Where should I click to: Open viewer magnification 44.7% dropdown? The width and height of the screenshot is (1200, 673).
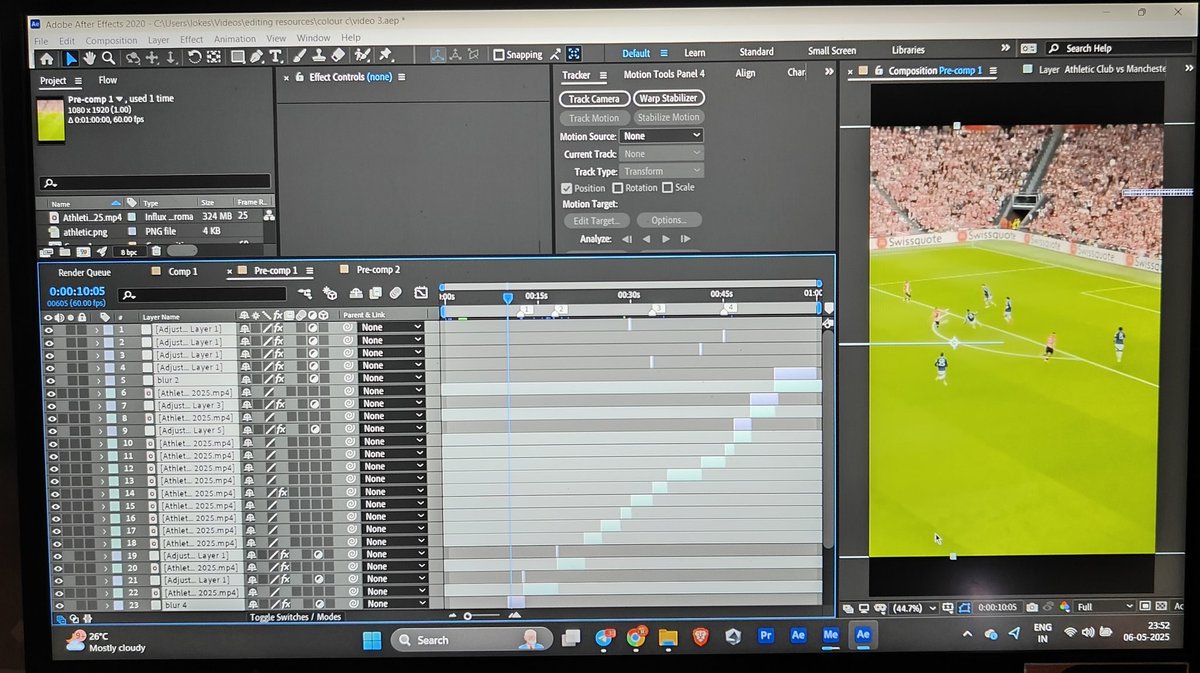[x=914, y=607]
